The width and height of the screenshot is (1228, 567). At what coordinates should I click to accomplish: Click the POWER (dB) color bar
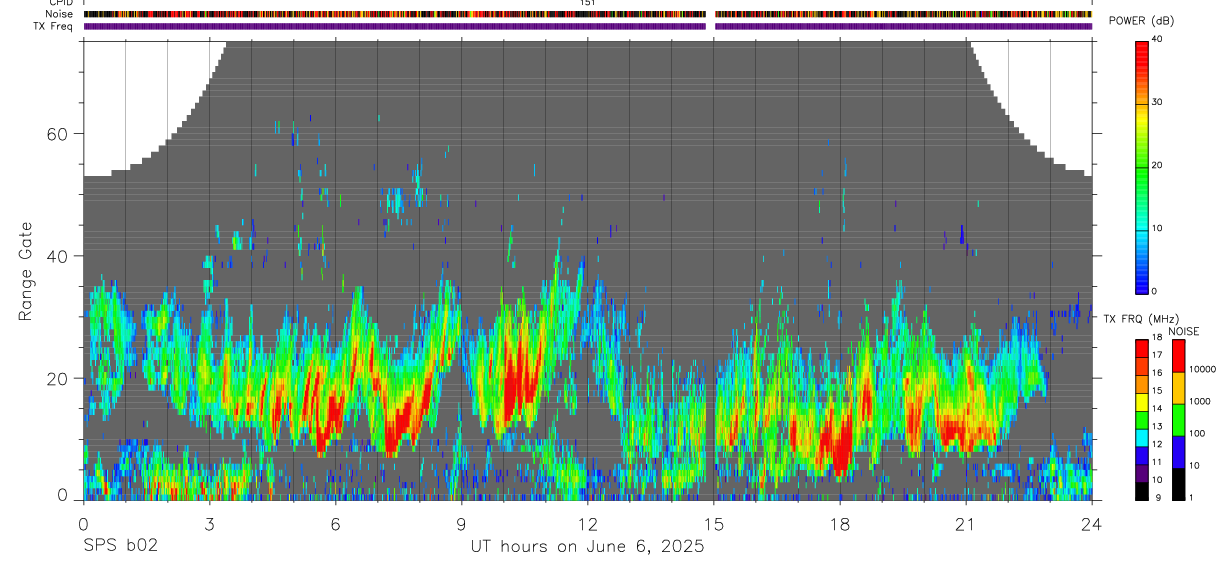click(1142, 166)
